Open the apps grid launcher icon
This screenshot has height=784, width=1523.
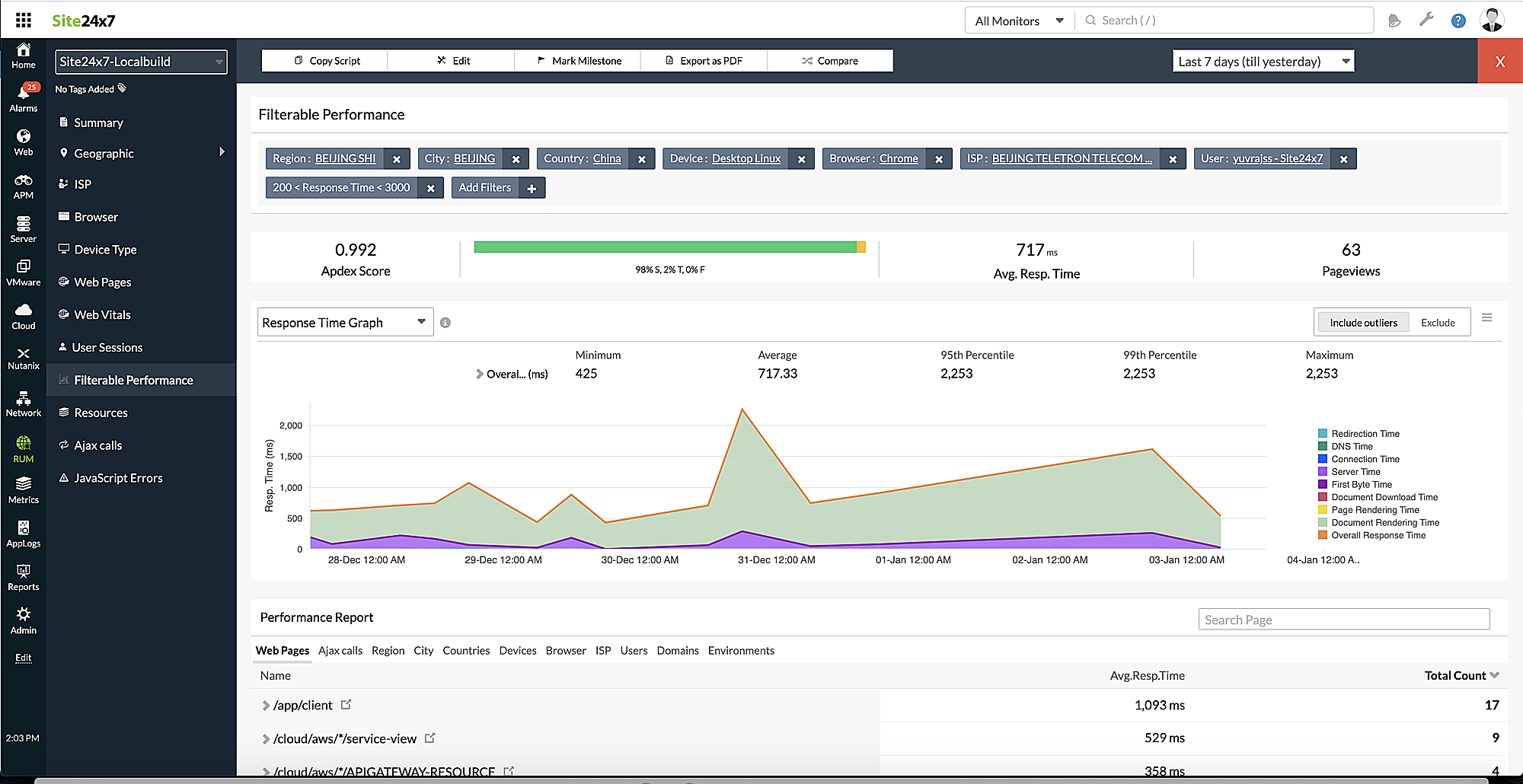coord(24,21)
